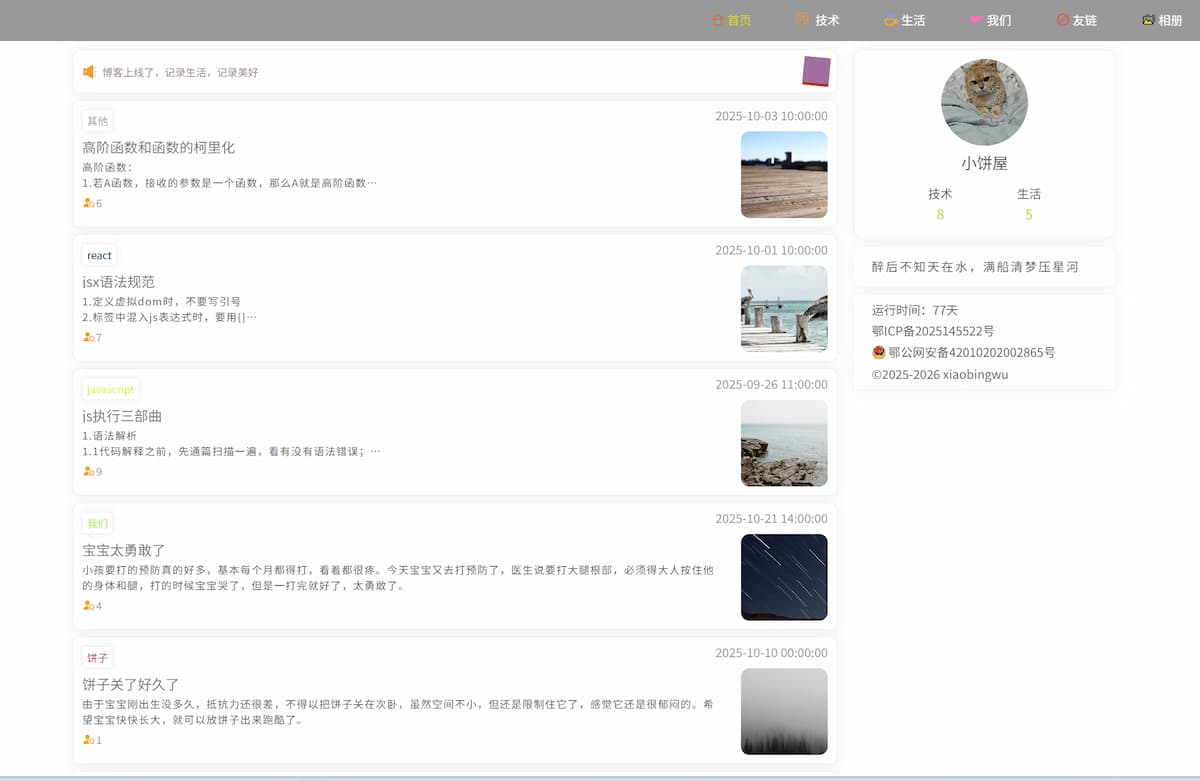This screenshot has width=1200, height=781.
Task: Click the 饼子 tag on the last post
Action: 97,658
